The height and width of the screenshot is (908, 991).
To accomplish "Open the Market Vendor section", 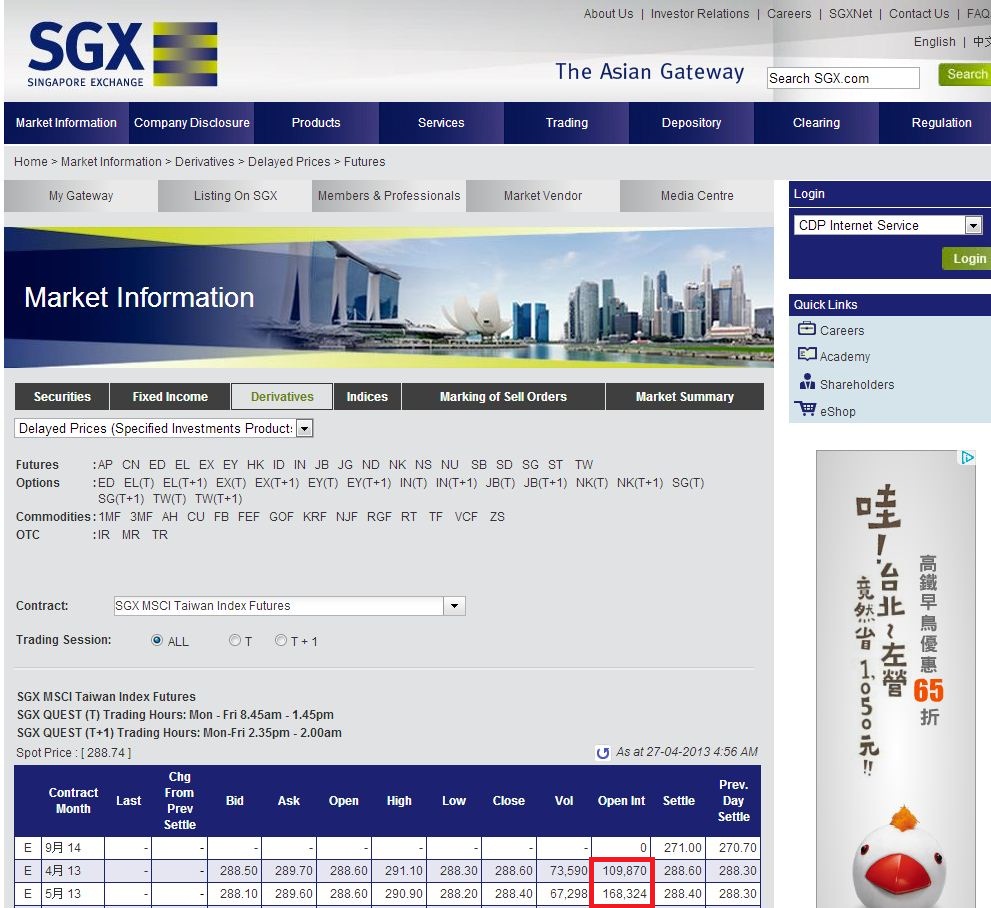I will coord(543,196).
